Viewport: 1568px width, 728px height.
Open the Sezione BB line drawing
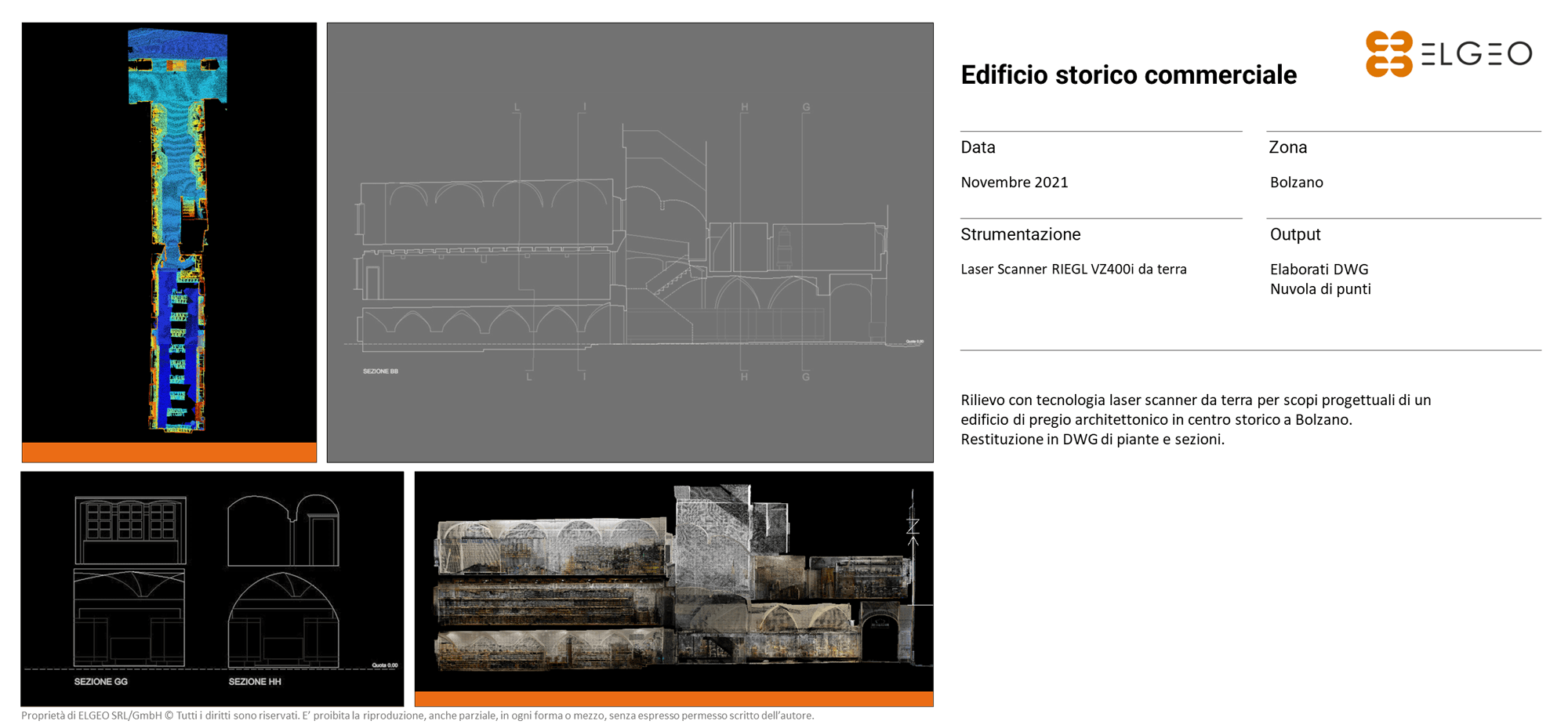[630, 241]
